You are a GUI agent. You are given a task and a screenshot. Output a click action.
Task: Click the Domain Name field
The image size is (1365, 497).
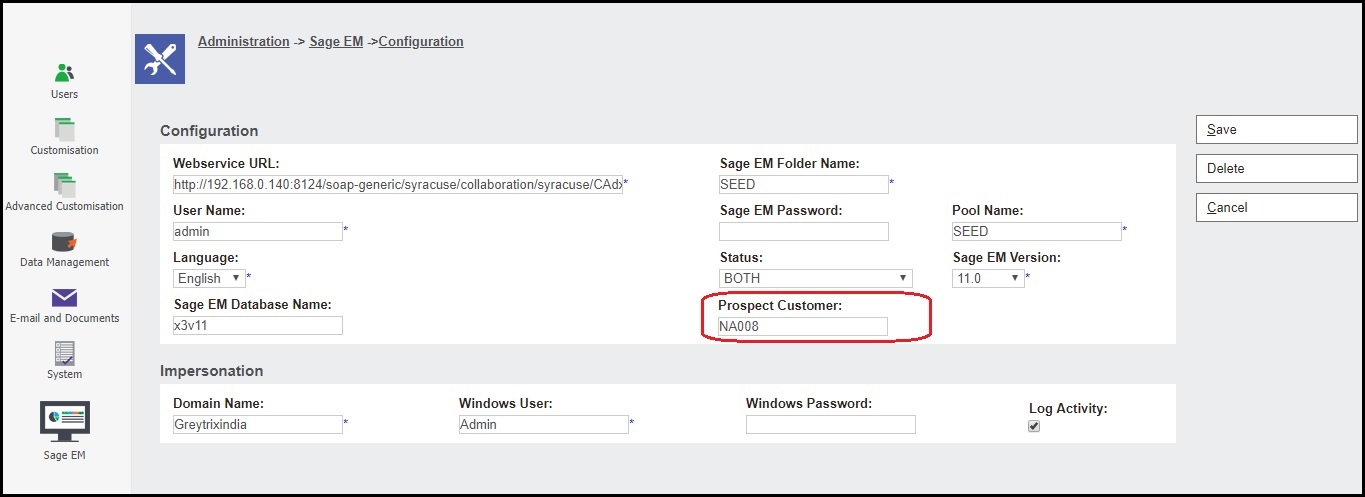258,424
